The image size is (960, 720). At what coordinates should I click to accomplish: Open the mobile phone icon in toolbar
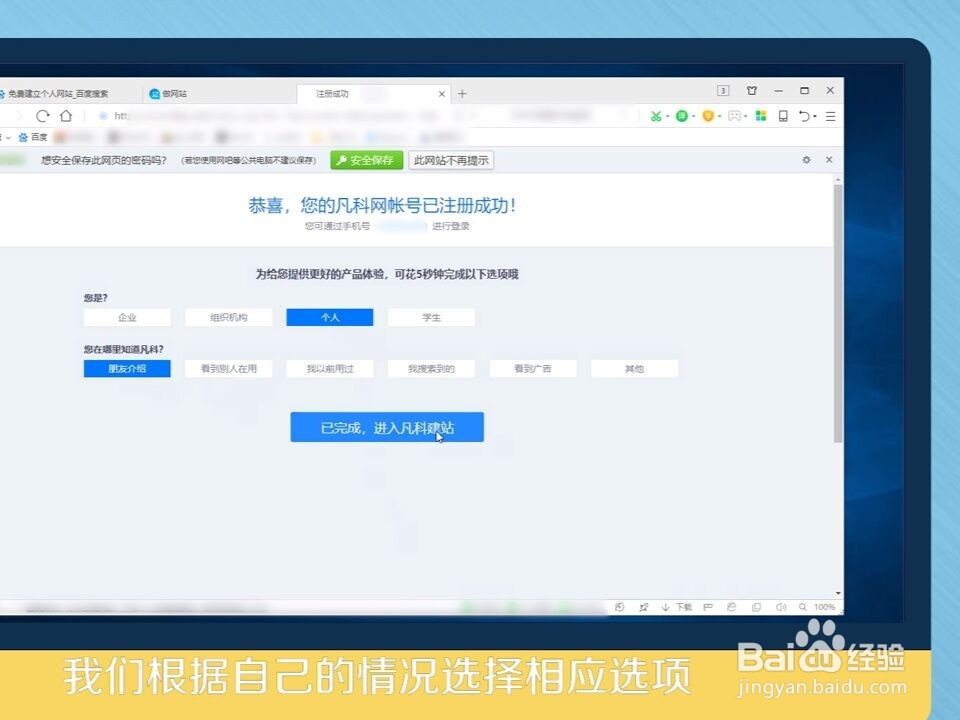tap(783, 116)
